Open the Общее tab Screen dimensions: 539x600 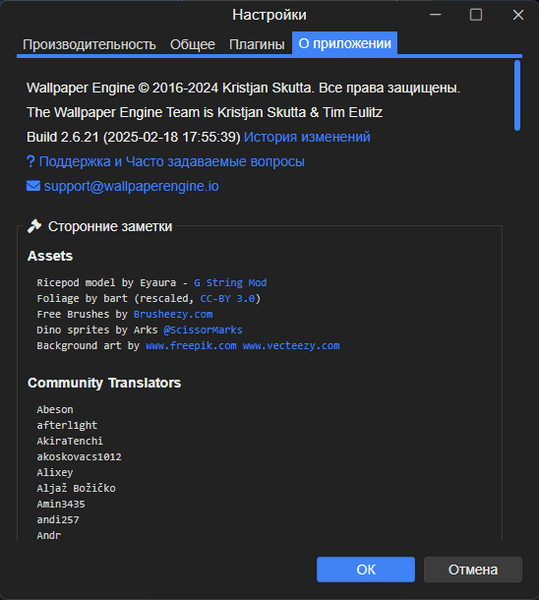coord(192,44)
